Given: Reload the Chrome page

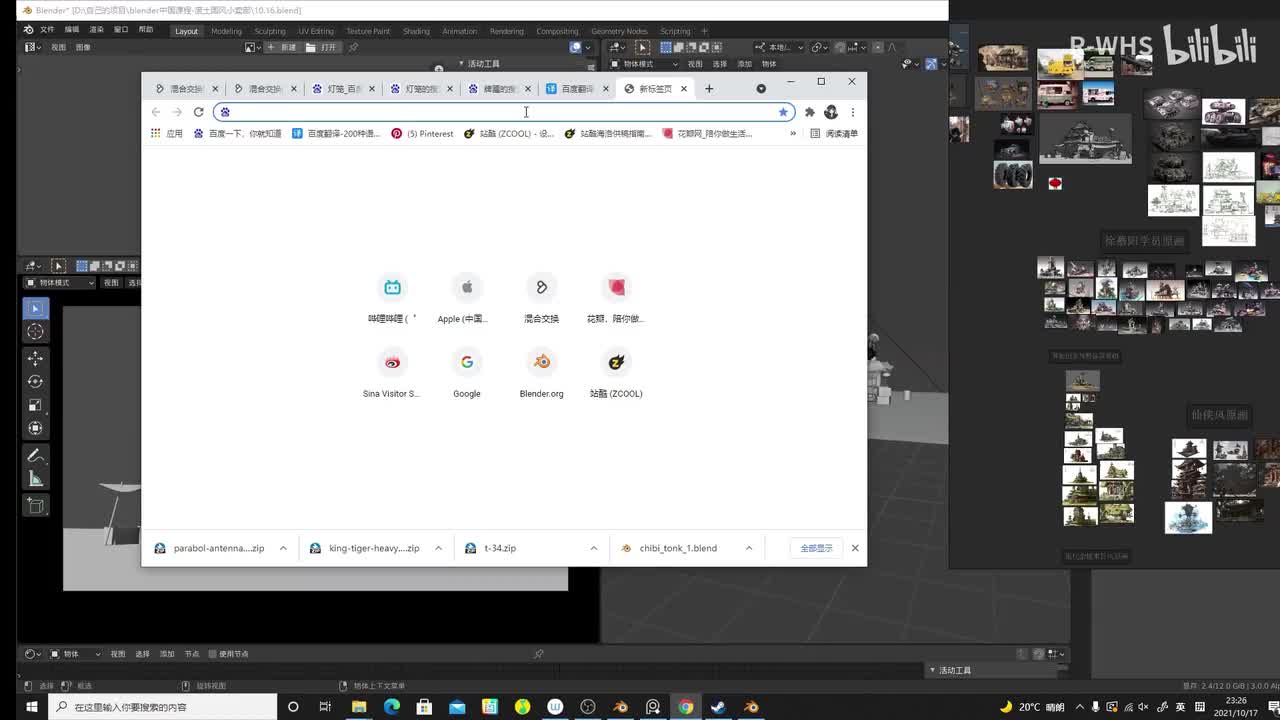Looking at the screenshot, I should 198,112.
